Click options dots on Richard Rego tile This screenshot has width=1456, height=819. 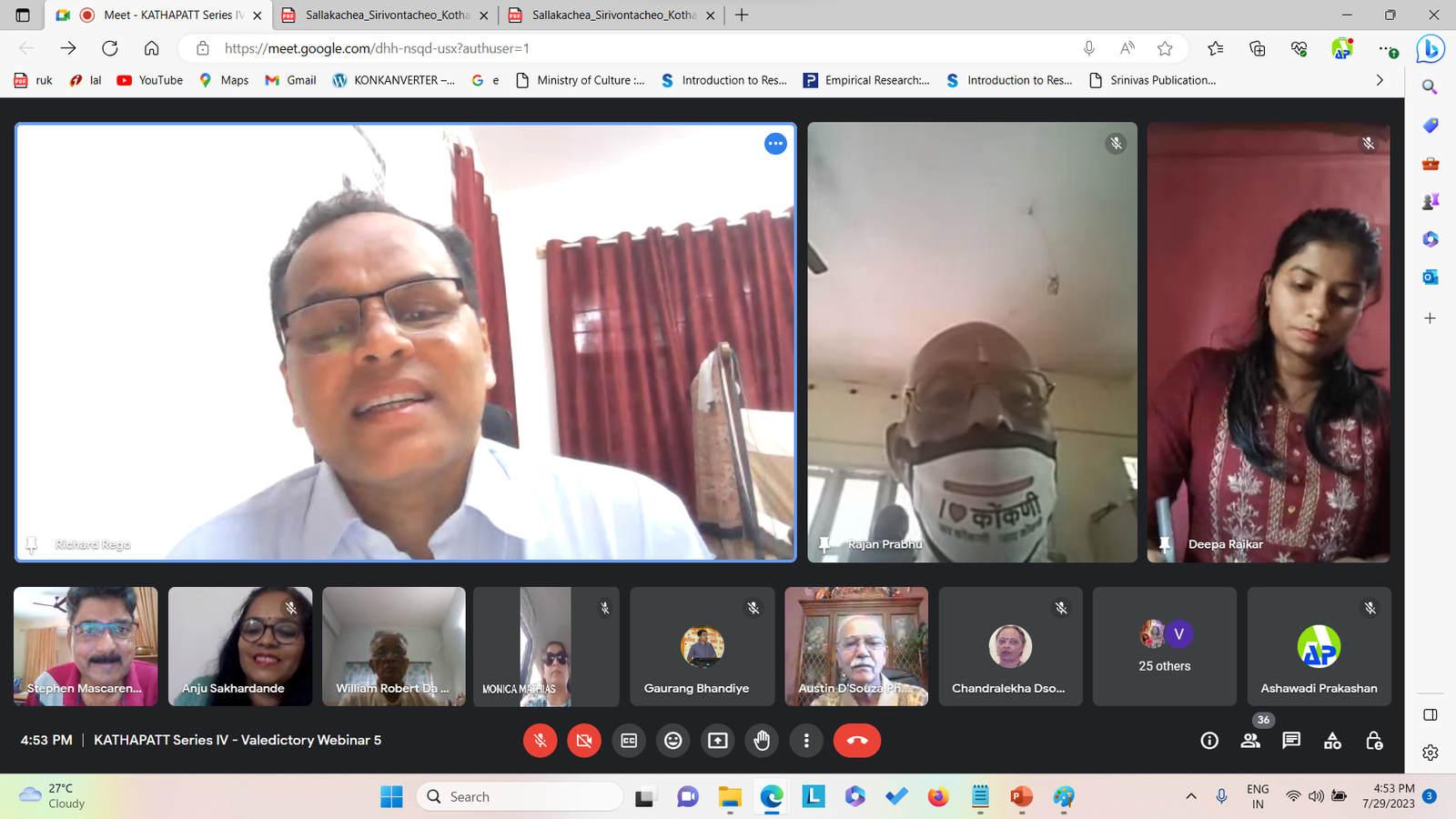click(775, 144)
